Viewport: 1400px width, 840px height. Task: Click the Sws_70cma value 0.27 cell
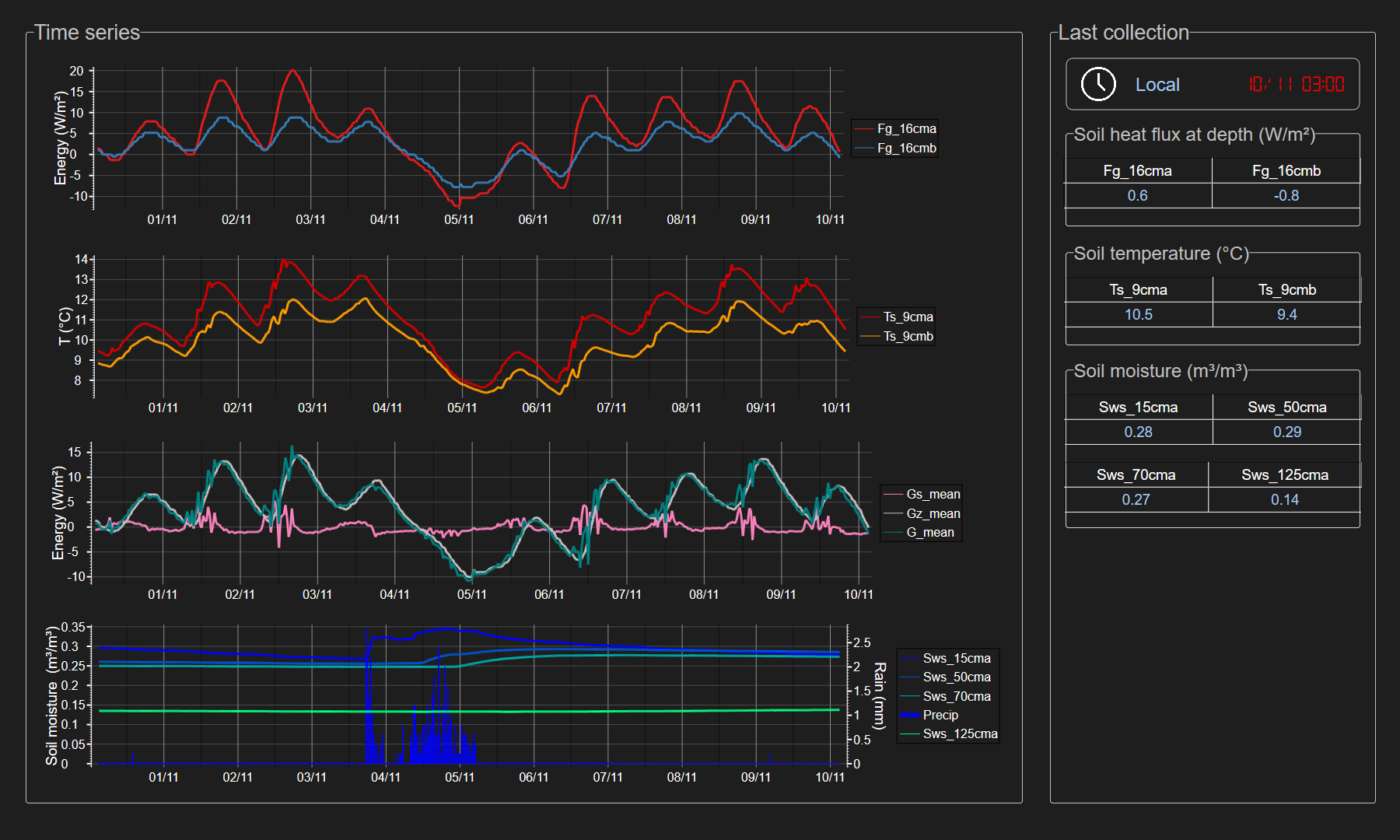1136,500
